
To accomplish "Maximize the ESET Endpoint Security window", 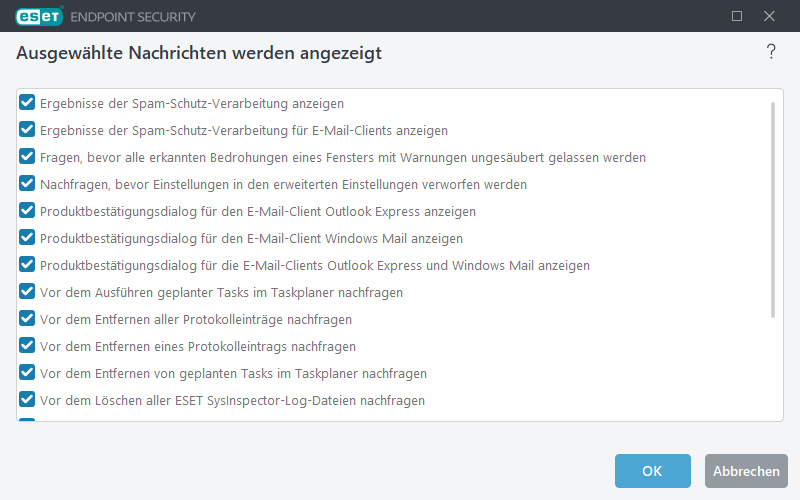I will point(737,16).
